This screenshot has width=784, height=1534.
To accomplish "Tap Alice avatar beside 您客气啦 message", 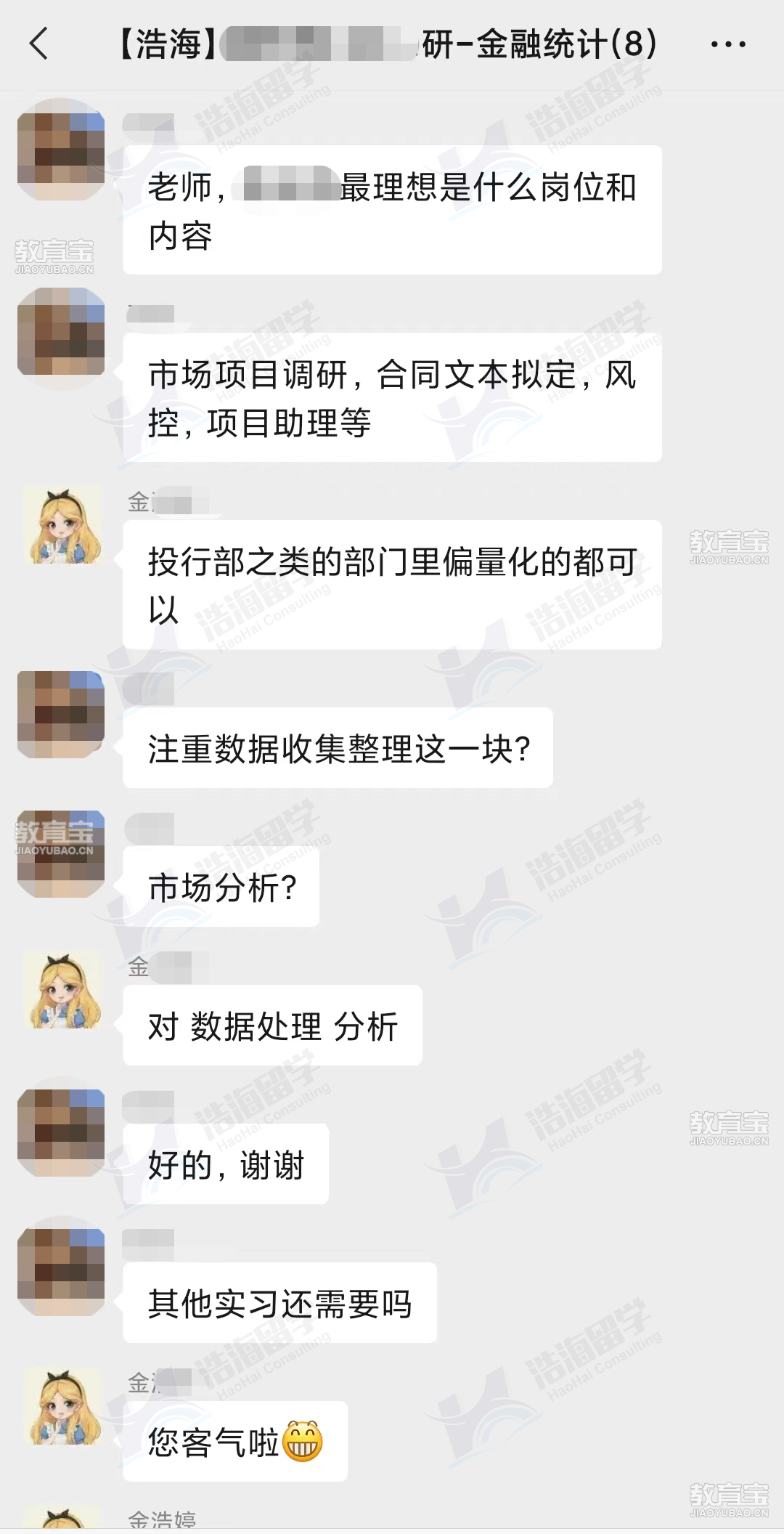I will pyautogui.click(x=62, y=1406).
